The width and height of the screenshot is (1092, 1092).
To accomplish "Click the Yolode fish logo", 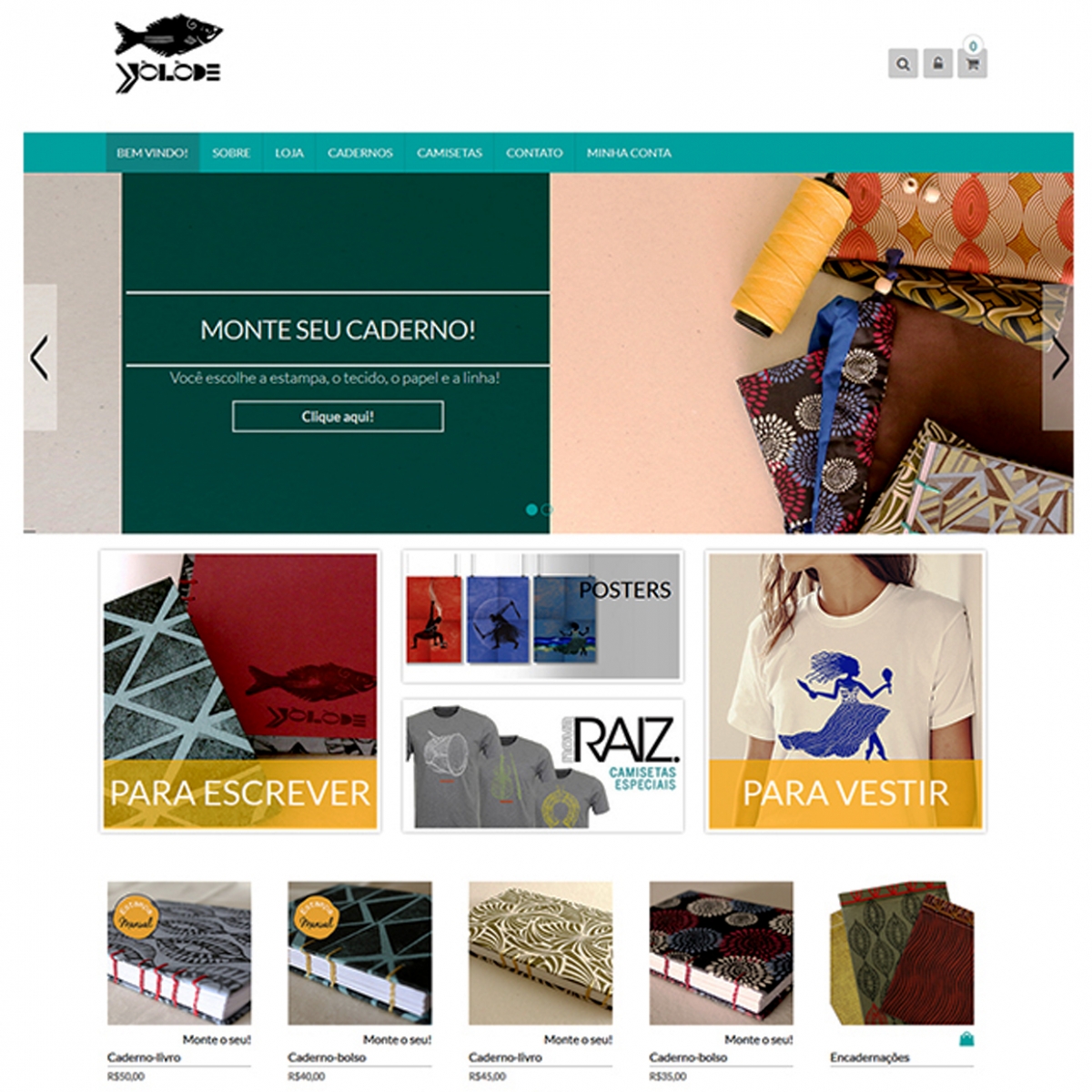I will pos(168,54).
